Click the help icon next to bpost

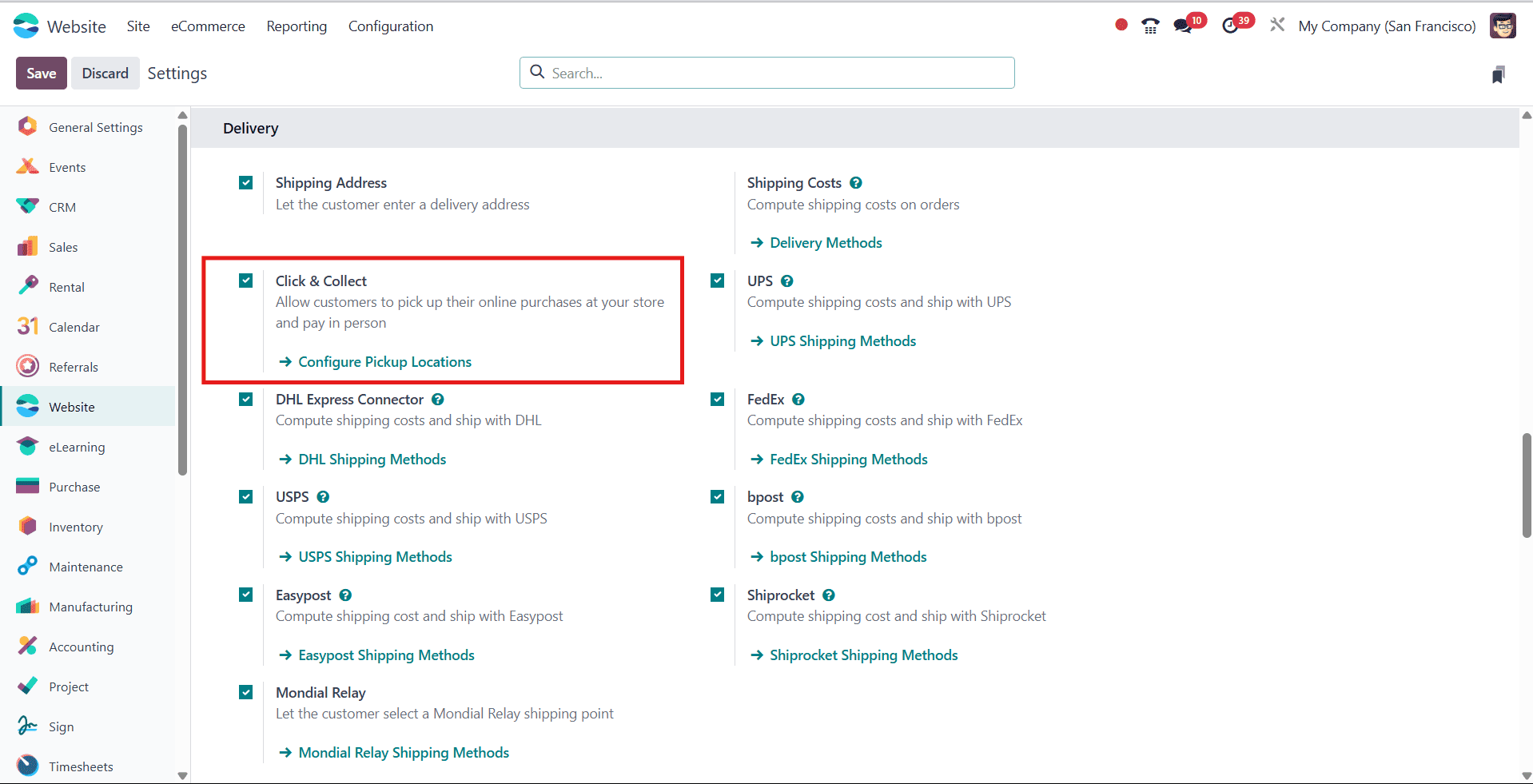798,497
